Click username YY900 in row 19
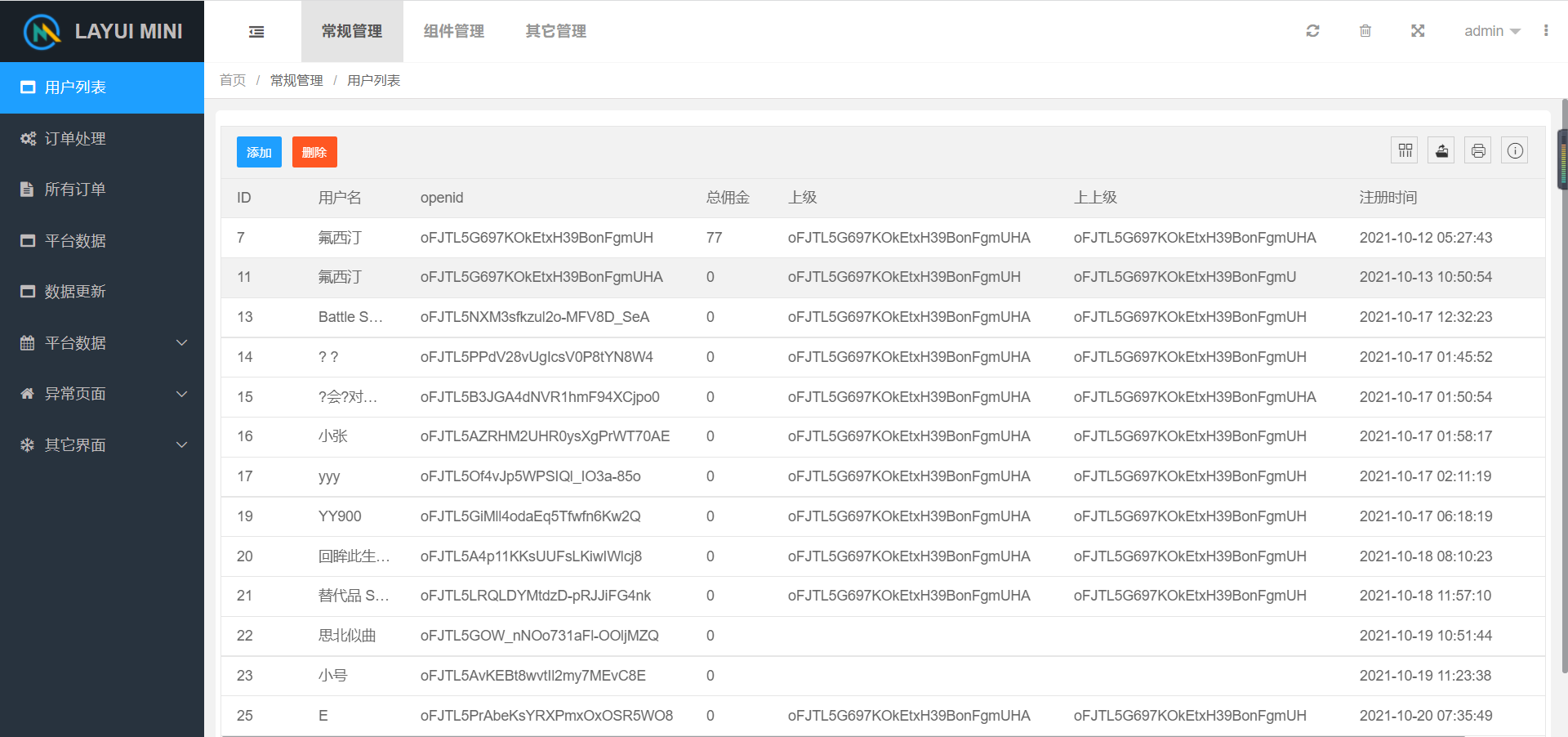Screen dimensions: 1568x737 340,516
